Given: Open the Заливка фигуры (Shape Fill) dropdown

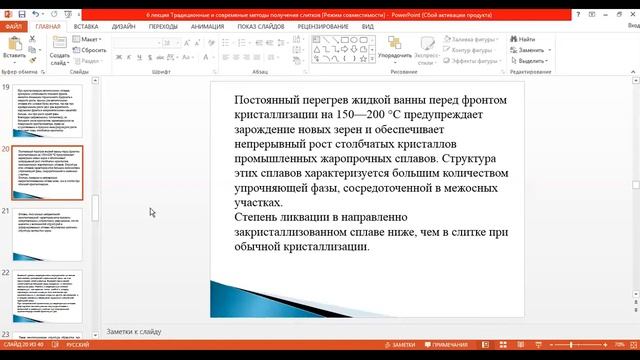Looking at the screenshot, I should click(471, 39).
